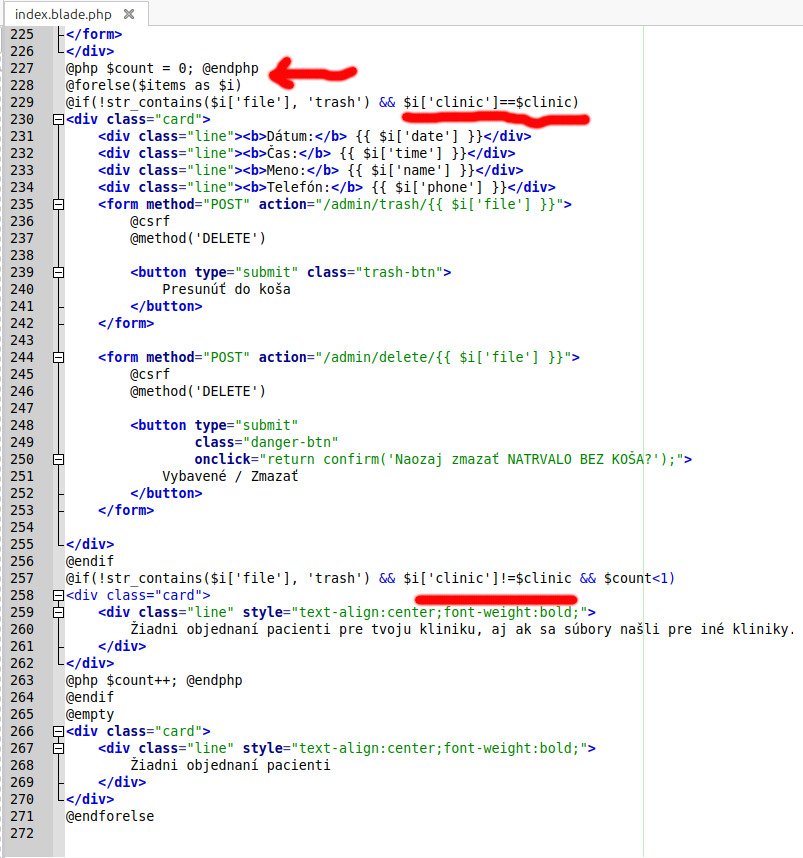This screenshot has width=803, height=858.
Task: Collapse the form block at line 235
Action: coord(58,204)
